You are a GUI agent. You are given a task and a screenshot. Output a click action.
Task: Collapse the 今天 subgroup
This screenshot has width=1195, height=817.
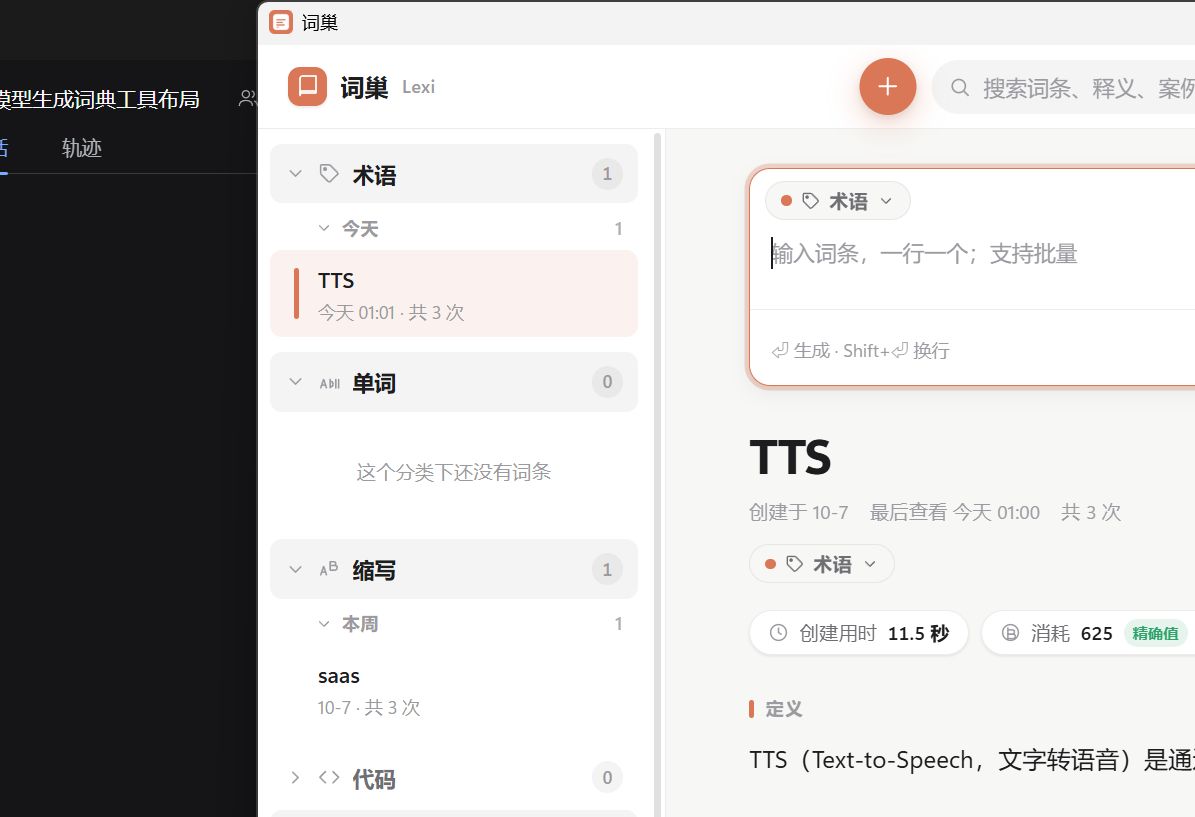coord(324,228)
